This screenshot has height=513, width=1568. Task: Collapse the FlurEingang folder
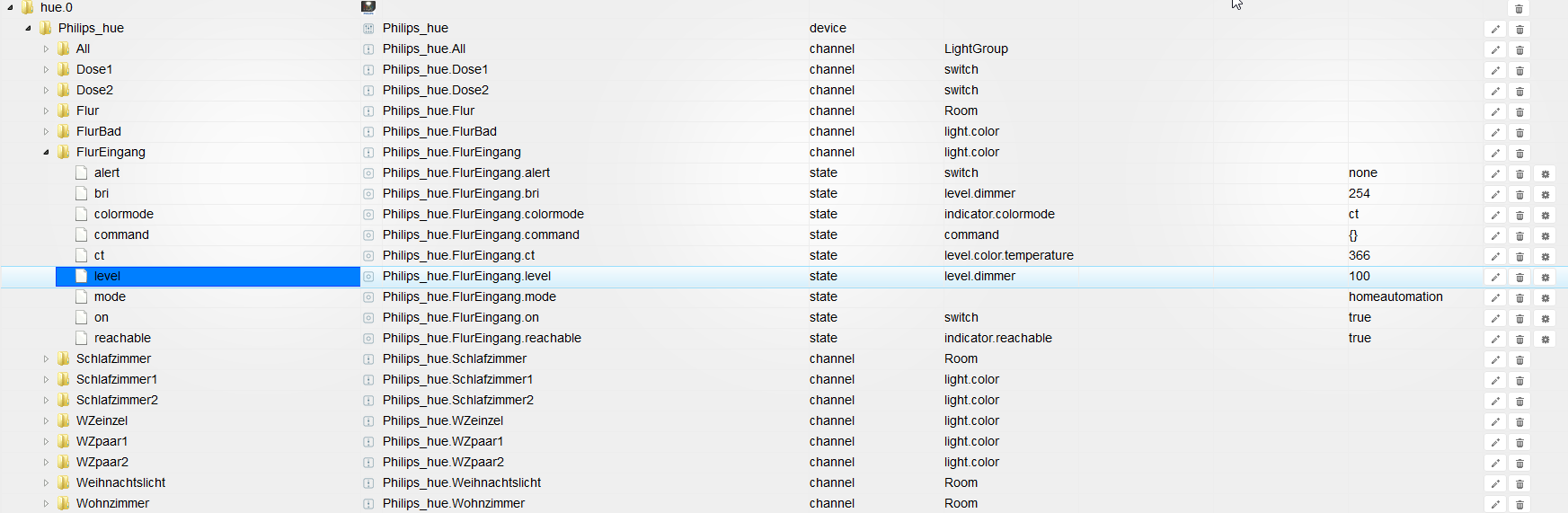coord(46,152)
